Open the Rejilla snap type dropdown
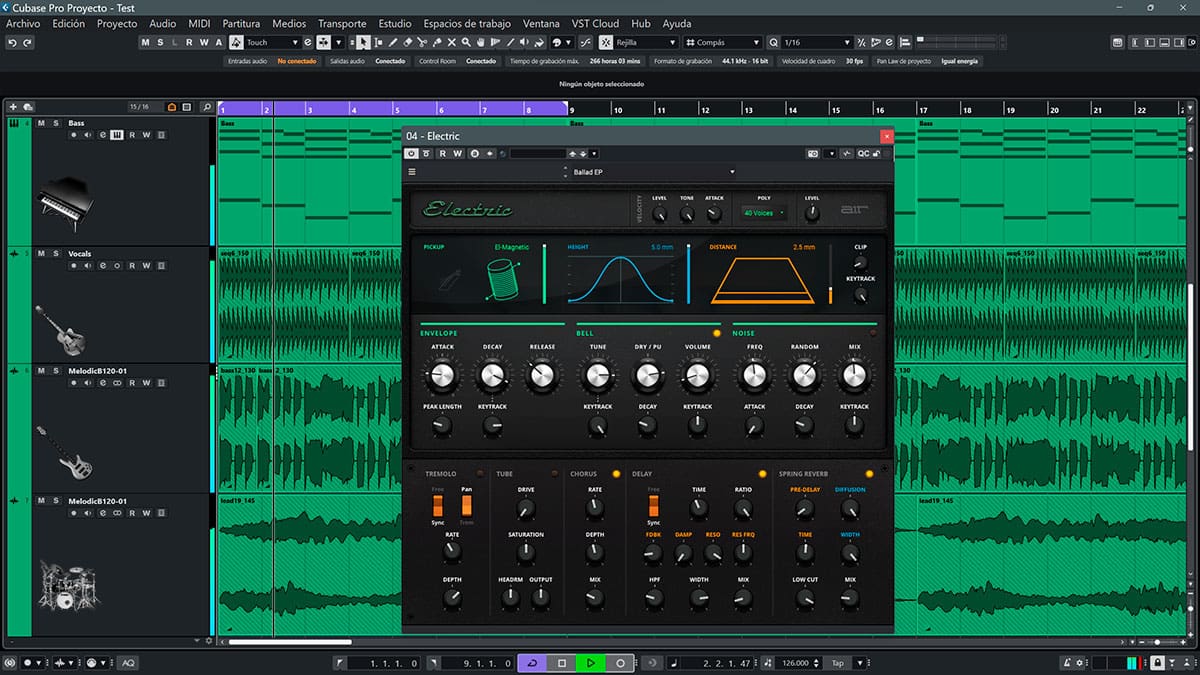1200x675 pixels. click(647, 43)
